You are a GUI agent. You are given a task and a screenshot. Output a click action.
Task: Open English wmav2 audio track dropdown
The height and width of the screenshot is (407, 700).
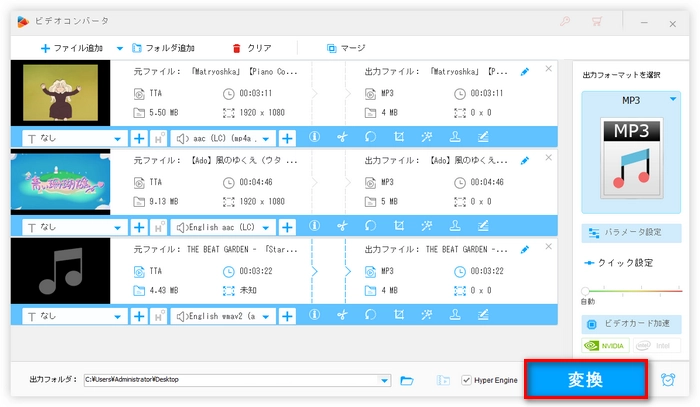coord(223,316)
